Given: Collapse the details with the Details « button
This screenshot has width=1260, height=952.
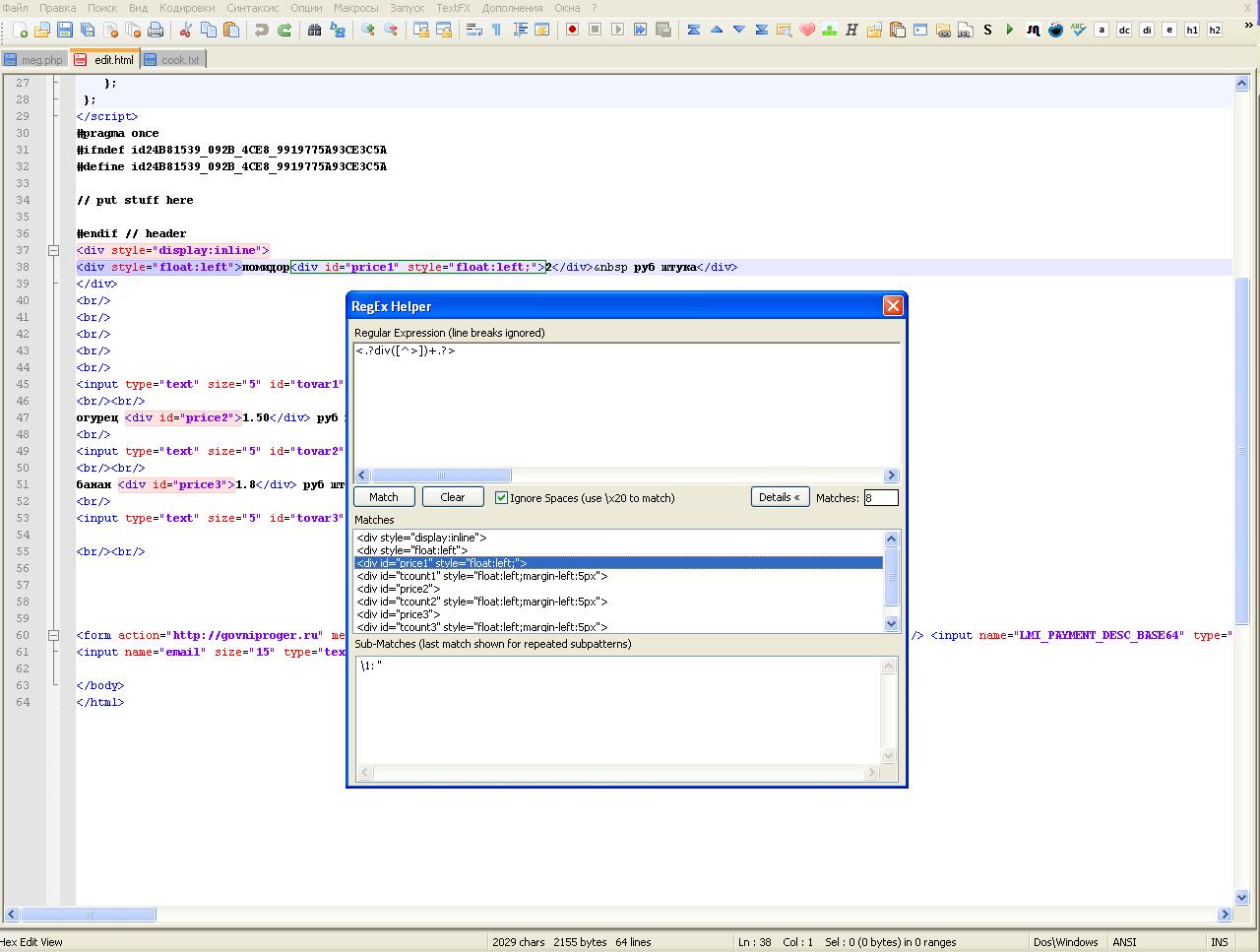Looking at the screenshot, I should tap(780, 497).
